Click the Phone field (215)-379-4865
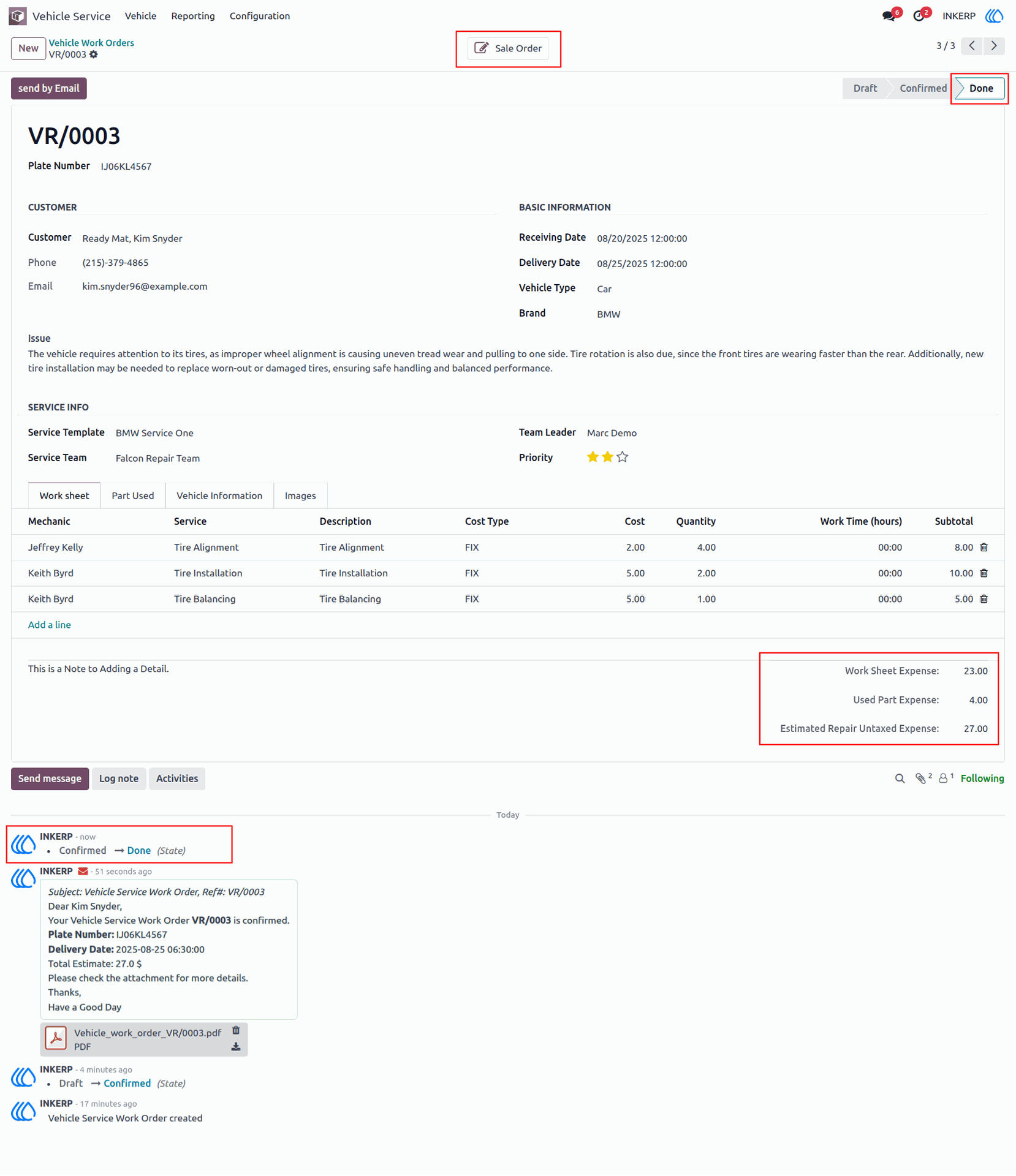Screen dimensions: 1016x1176 (115, 263)
